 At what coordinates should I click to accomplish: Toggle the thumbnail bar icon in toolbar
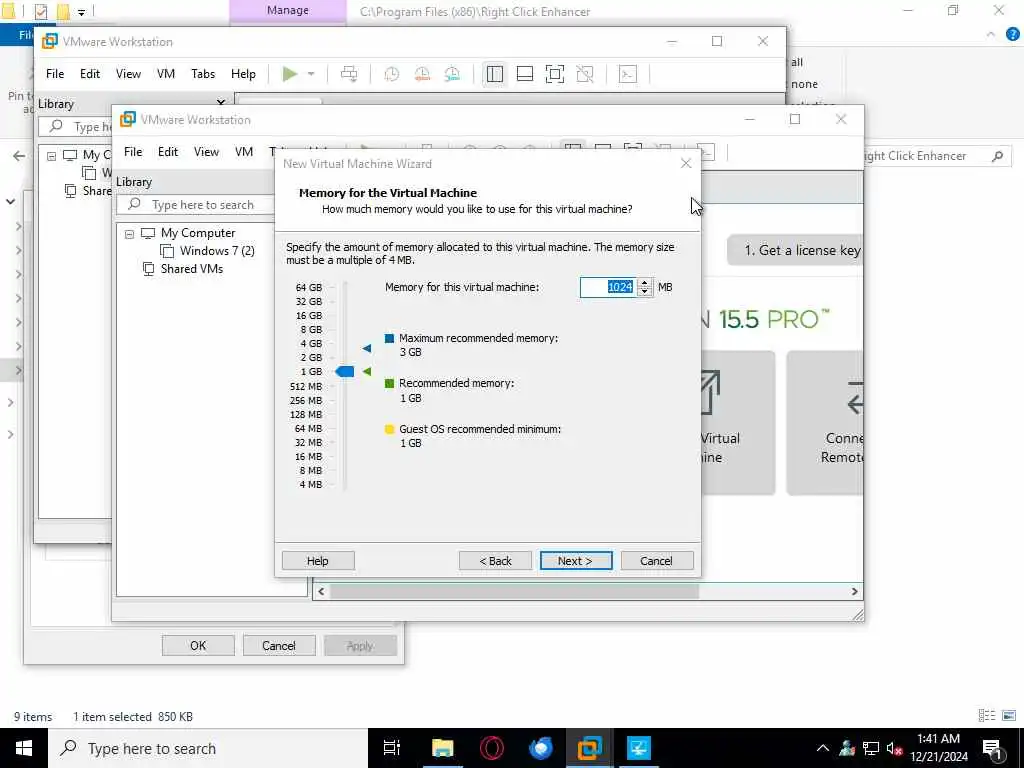click(x=524, y=74)
